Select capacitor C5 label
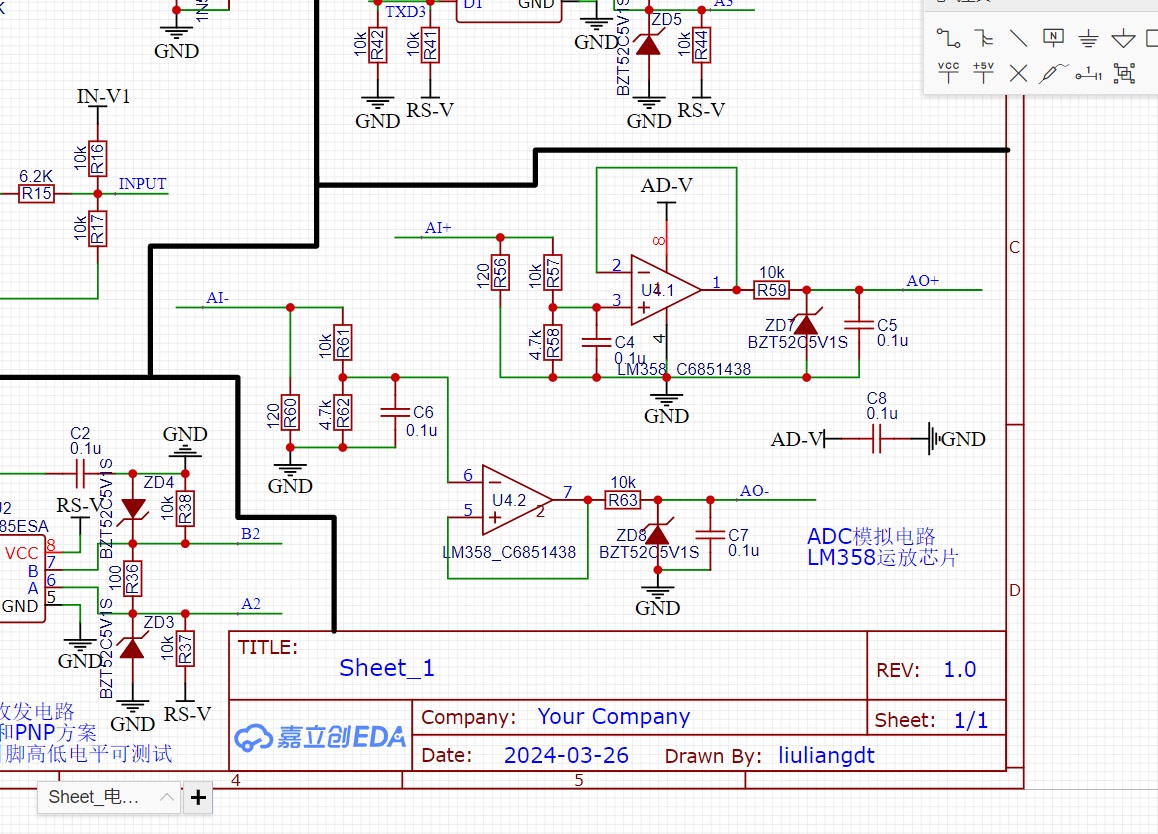Viewport: 1158px width, 834px height. click(x=887, y=325)
